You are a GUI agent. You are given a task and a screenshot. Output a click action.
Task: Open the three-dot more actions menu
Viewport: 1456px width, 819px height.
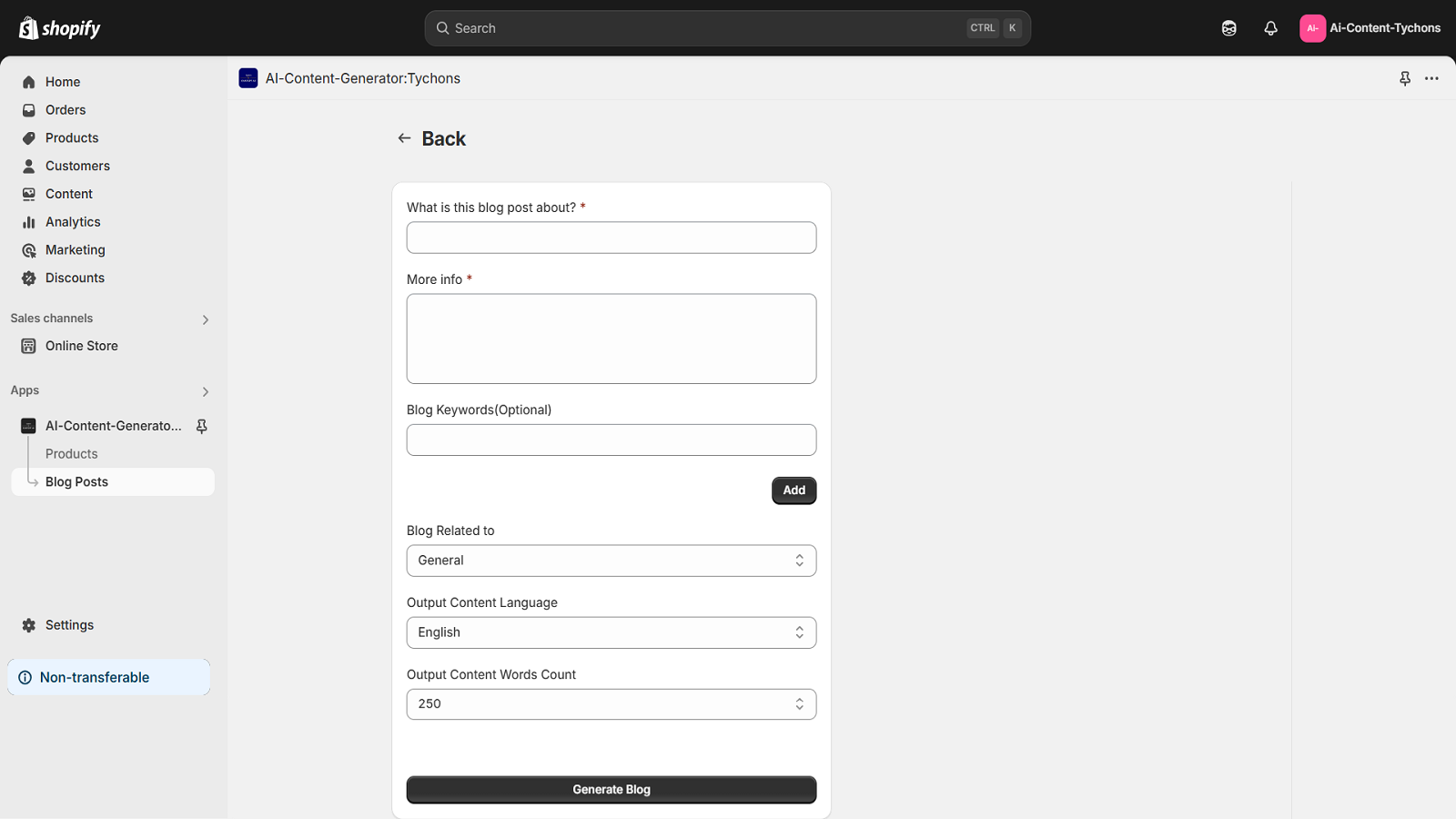tap(1431, 78)
